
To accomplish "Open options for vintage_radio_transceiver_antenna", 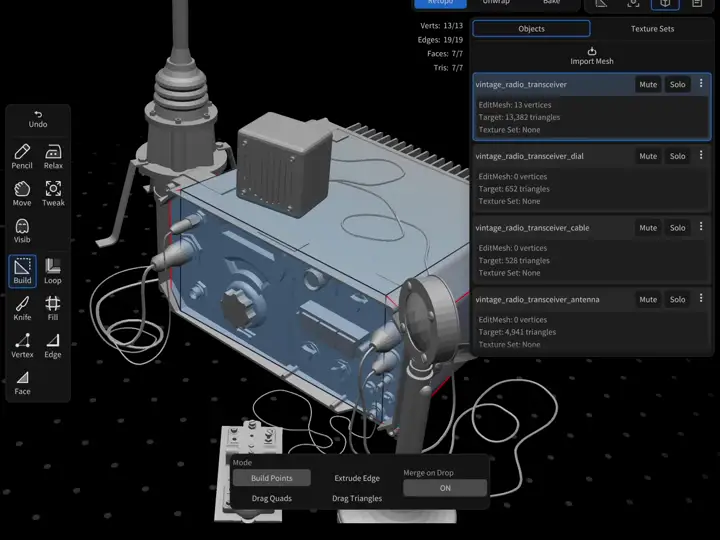I will (x=701, y=298).
